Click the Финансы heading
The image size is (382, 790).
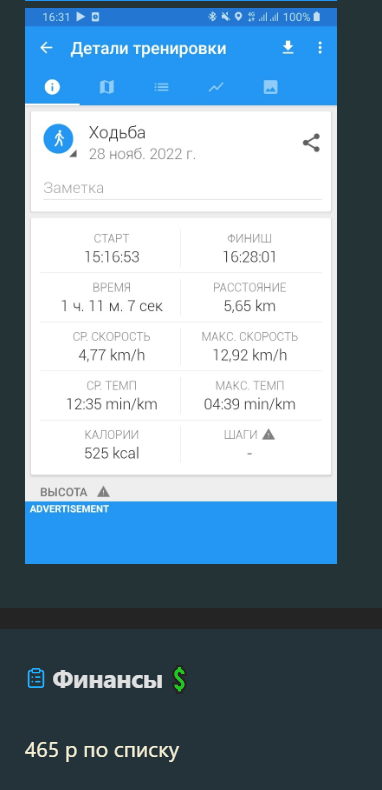click(107, 680)
